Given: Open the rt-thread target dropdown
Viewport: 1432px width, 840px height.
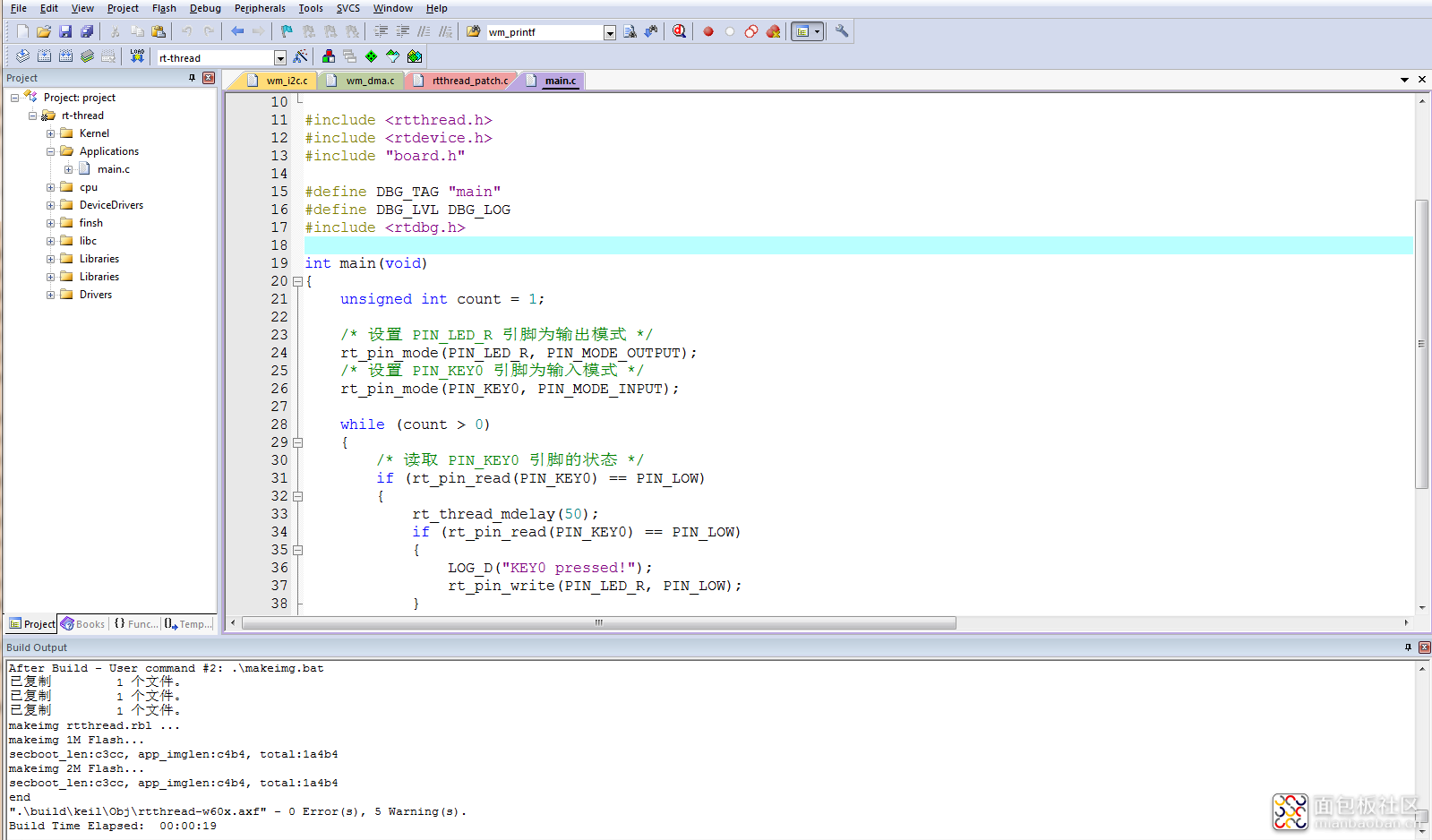Looking at the screenshot, I should coord(280,58).
